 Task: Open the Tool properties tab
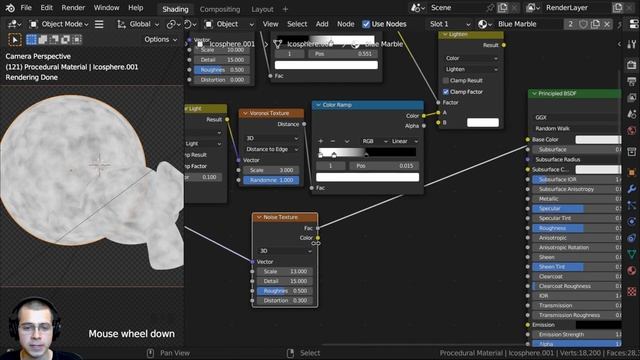631,44
